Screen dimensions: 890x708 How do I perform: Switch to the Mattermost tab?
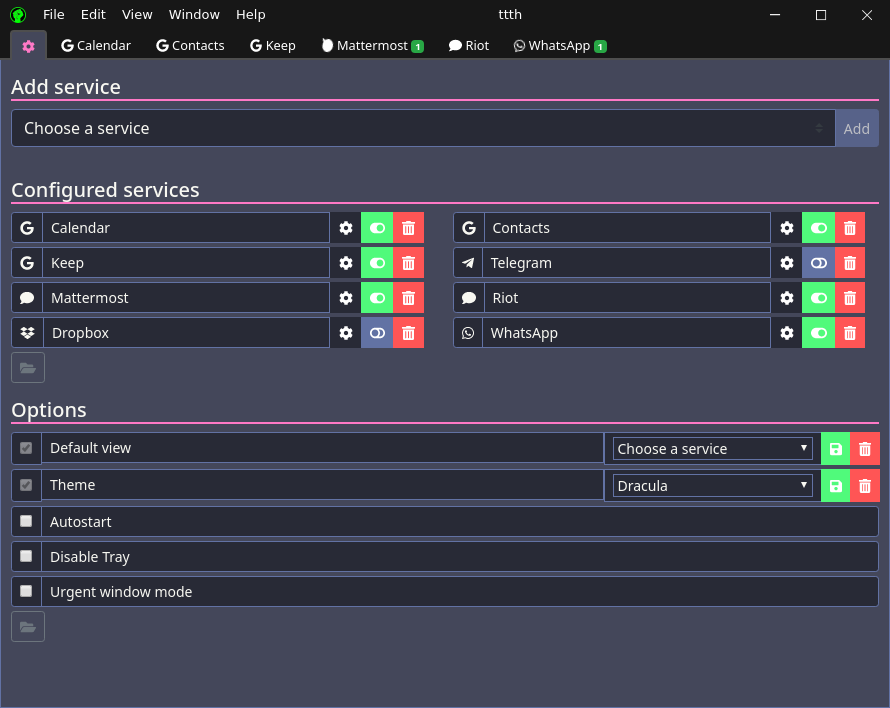(372, 46)
